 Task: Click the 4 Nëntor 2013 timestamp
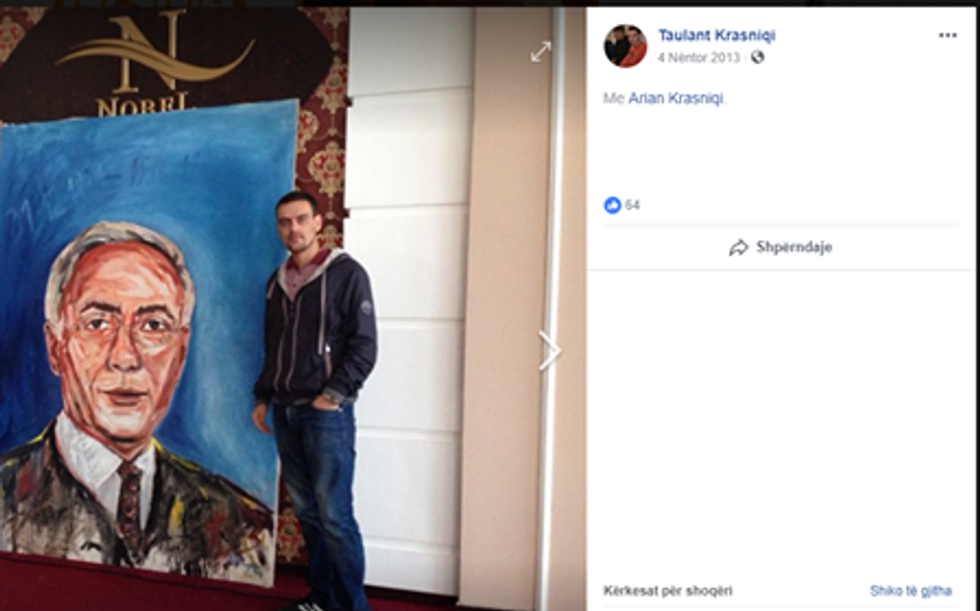pyautogui.click(x=698, y=57)
